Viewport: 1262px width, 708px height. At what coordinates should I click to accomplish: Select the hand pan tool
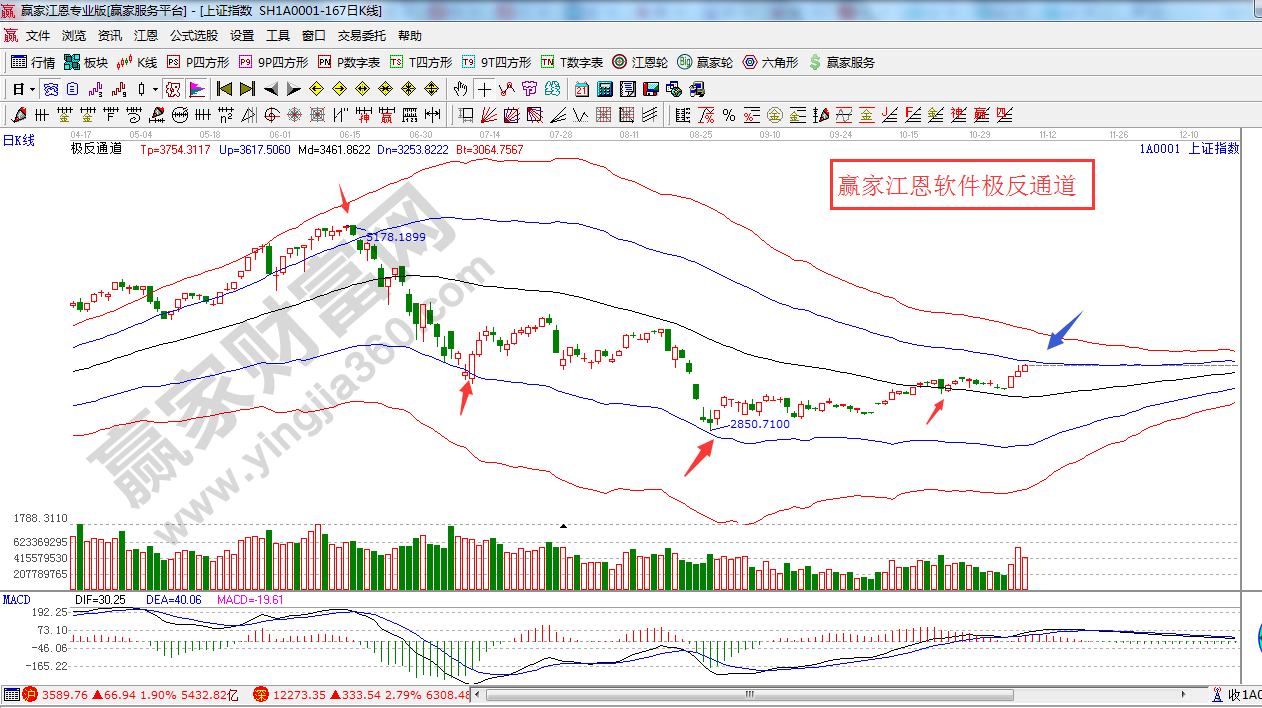point(461,89)
